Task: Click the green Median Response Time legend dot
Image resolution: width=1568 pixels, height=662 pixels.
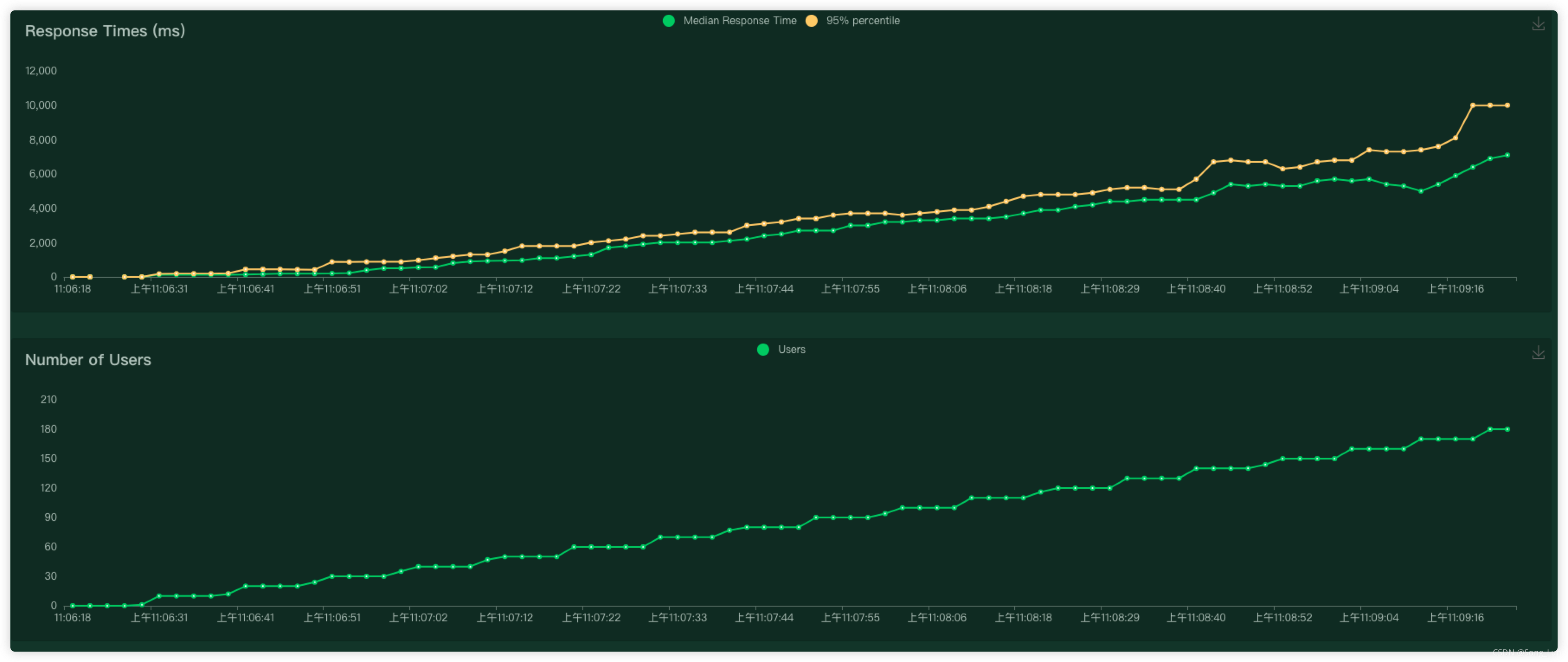Action: [668, 21]
